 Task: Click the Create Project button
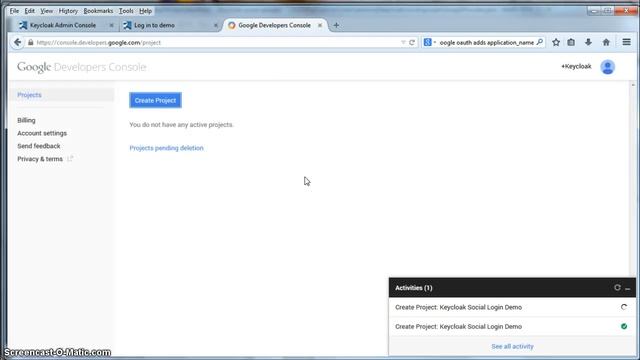pos(155,100)
